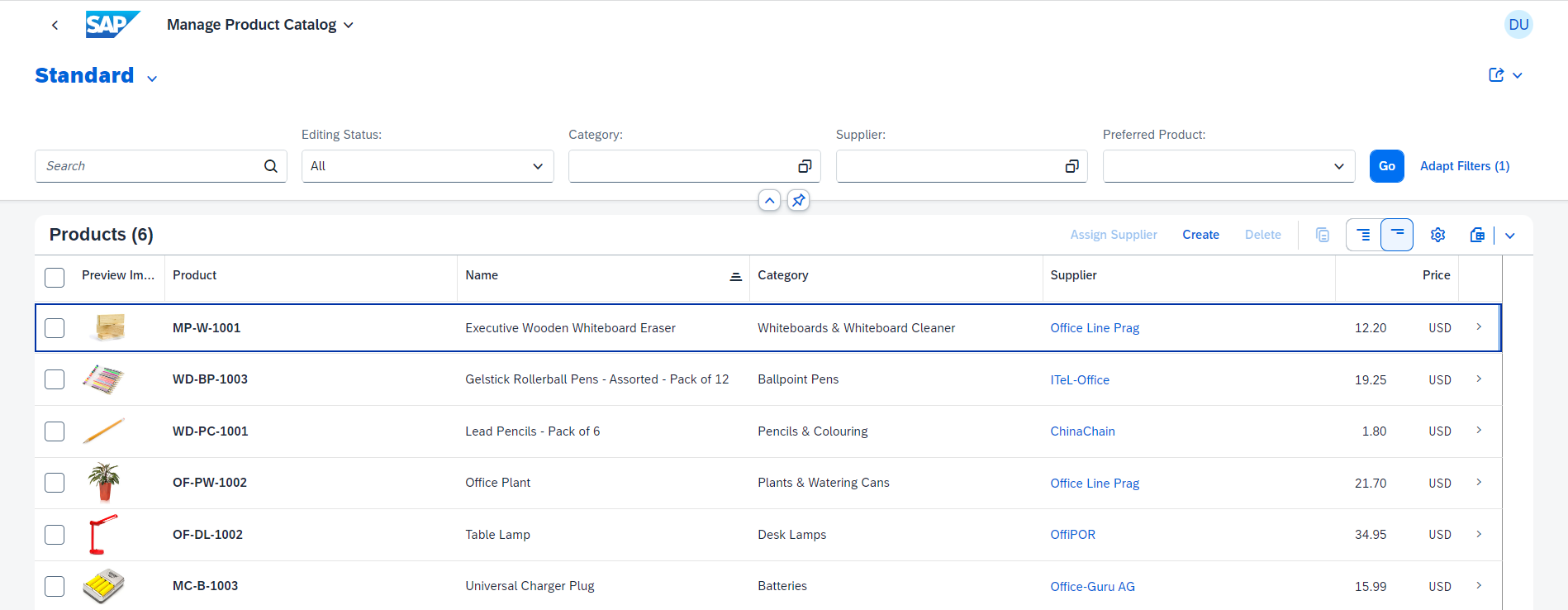Click the share icon at top right

coord(1496,75)
